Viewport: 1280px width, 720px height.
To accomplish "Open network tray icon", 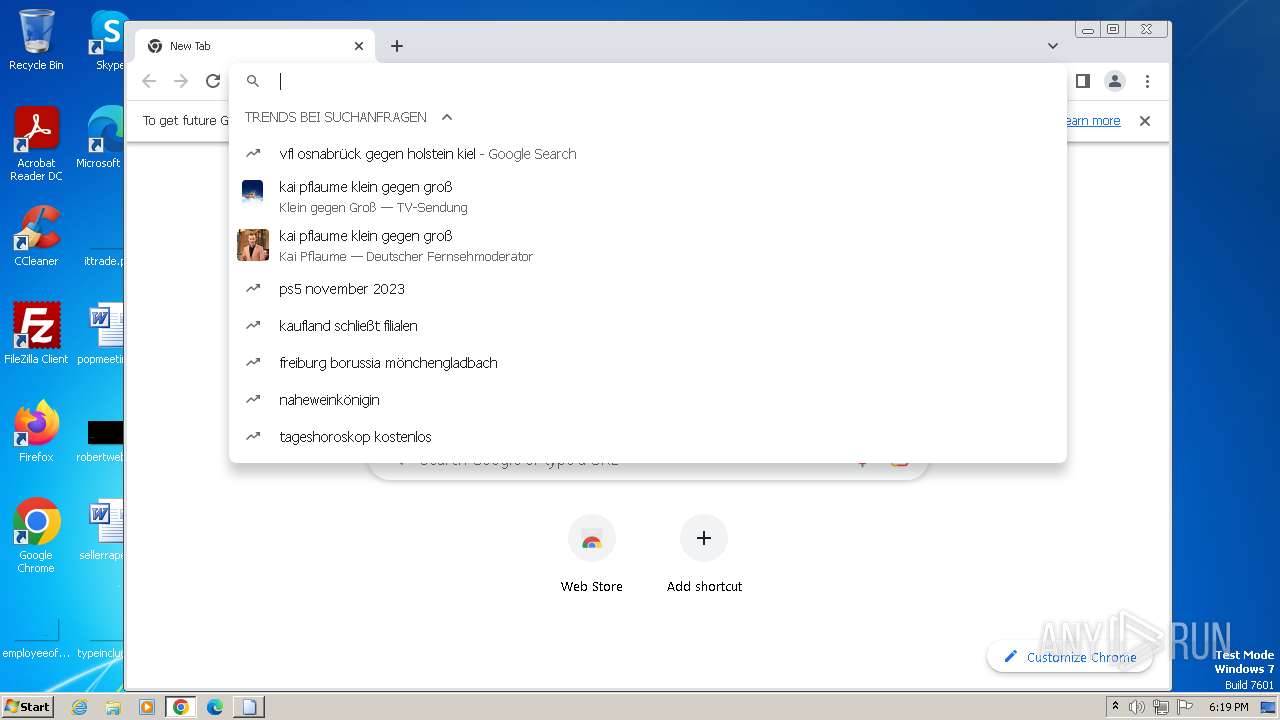I will (1160, 707).
